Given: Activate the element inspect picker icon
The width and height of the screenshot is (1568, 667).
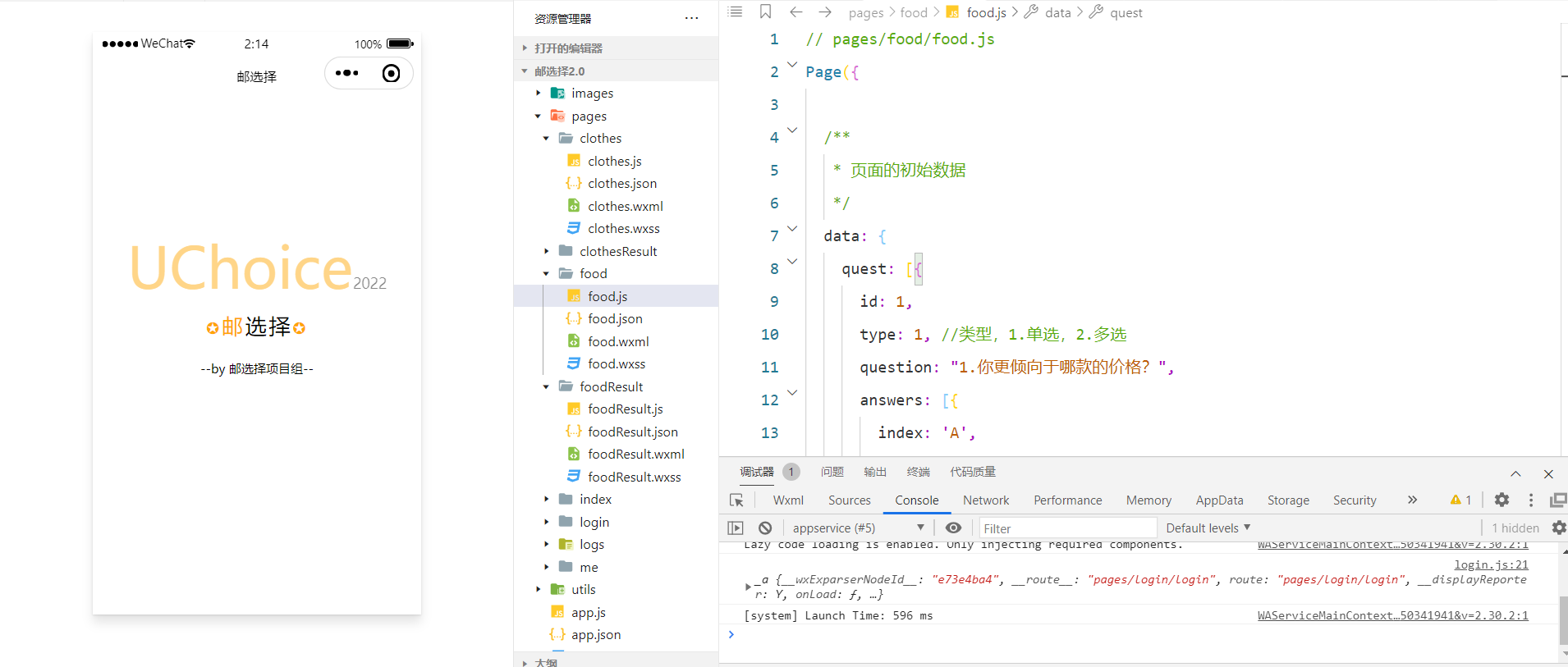Looking at the screenshot, I should click(736, 500).
